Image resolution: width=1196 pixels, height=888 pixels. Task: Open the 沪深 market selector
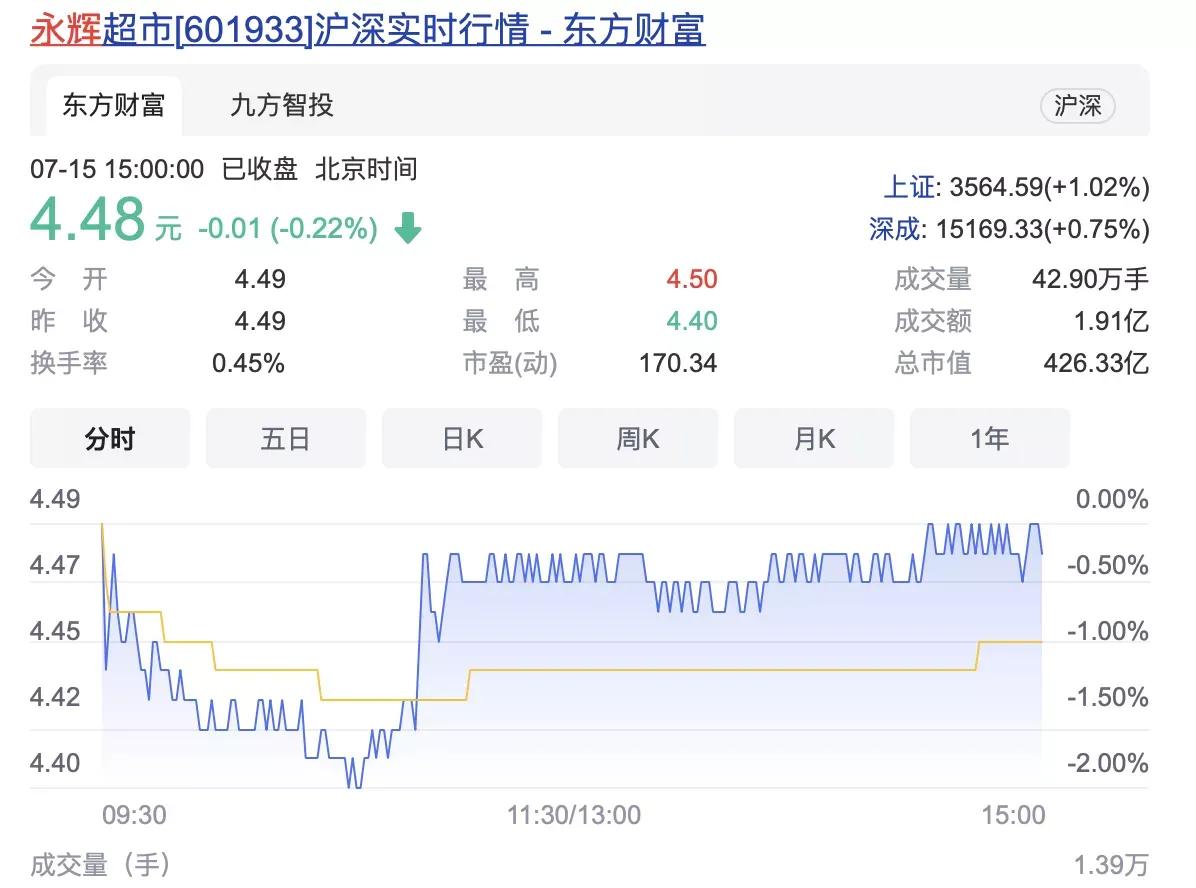[1078, 104]
